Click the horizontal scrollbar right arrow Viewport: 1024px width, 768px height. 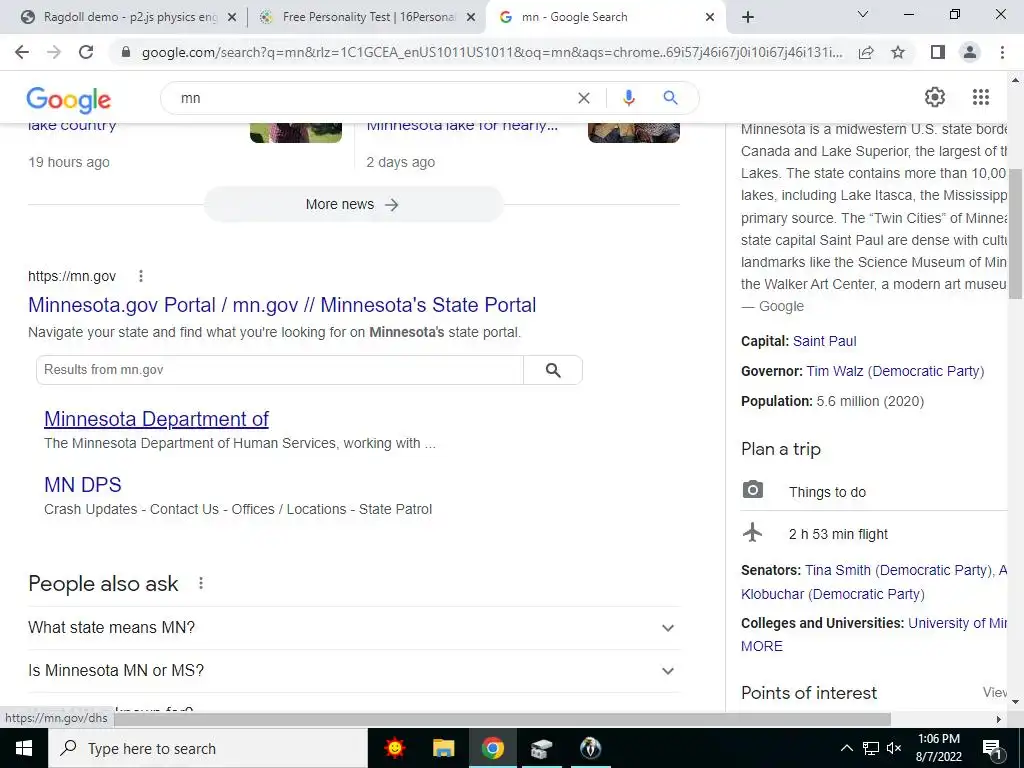999,719
